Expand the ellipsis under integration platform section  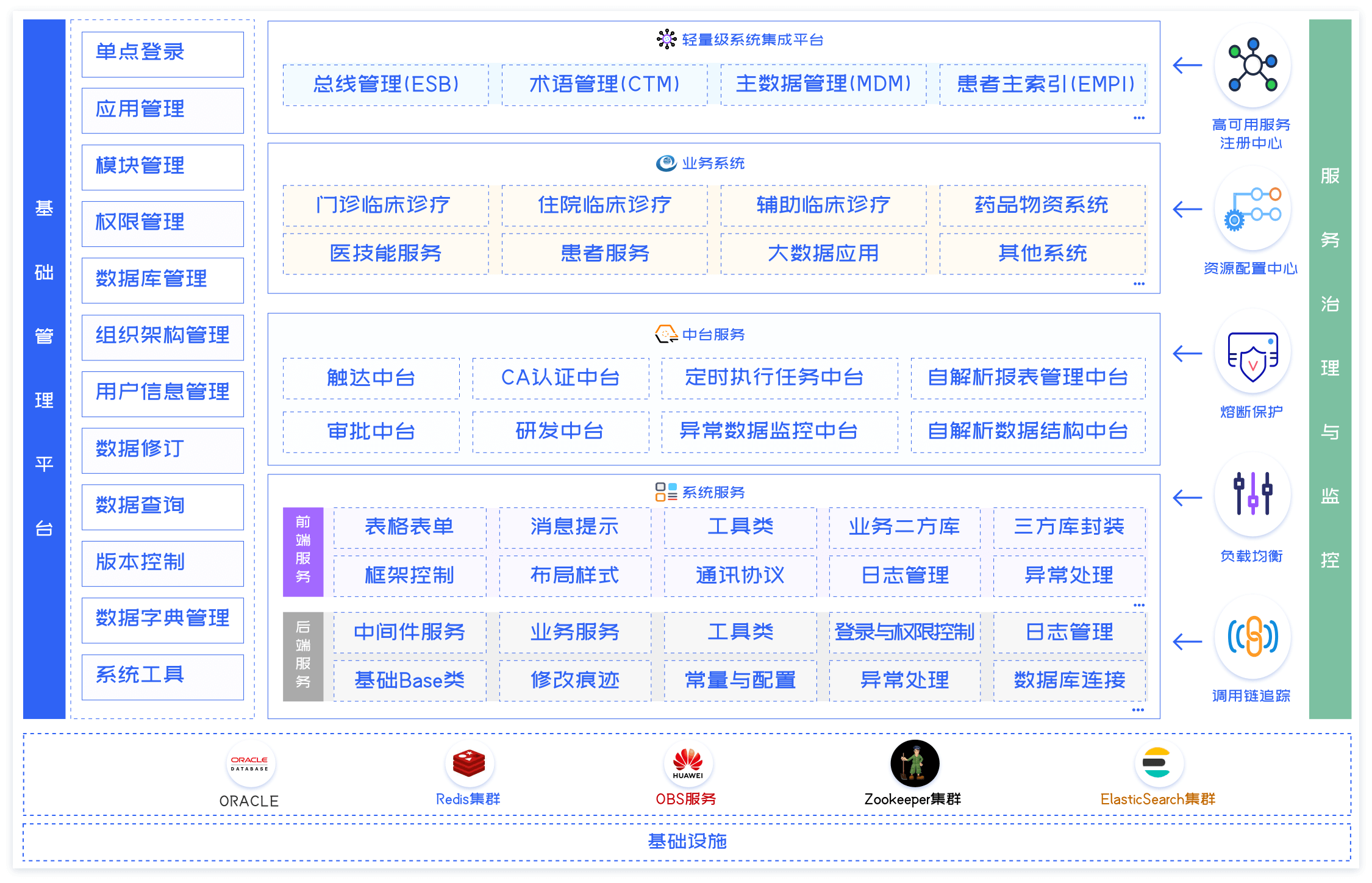point(1138,118)
